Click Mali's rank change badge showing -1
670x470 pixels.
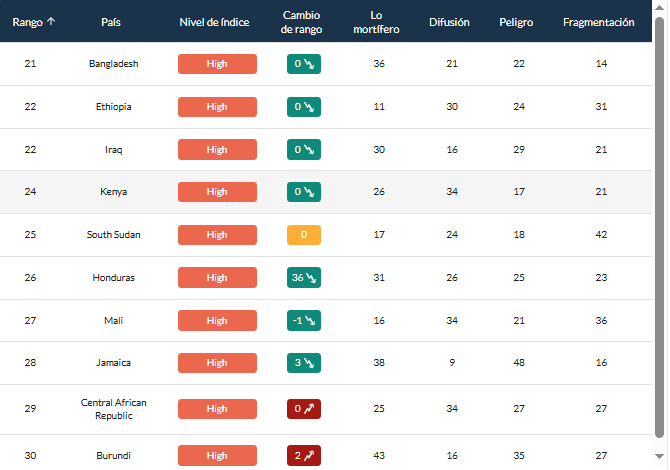click(303, 321)
